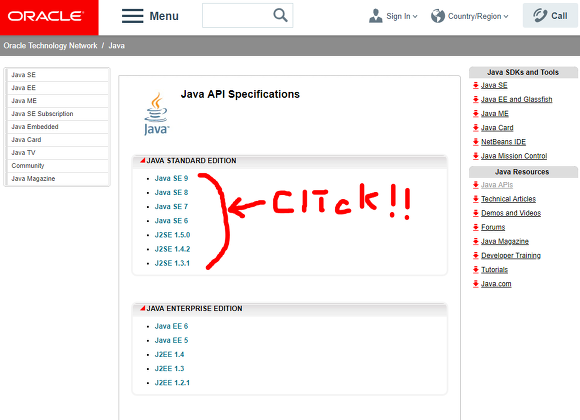The image size is (580, 420).
Task: Click red arrow icon beside Java Mission Control
Action: click(x=476, y=156)
